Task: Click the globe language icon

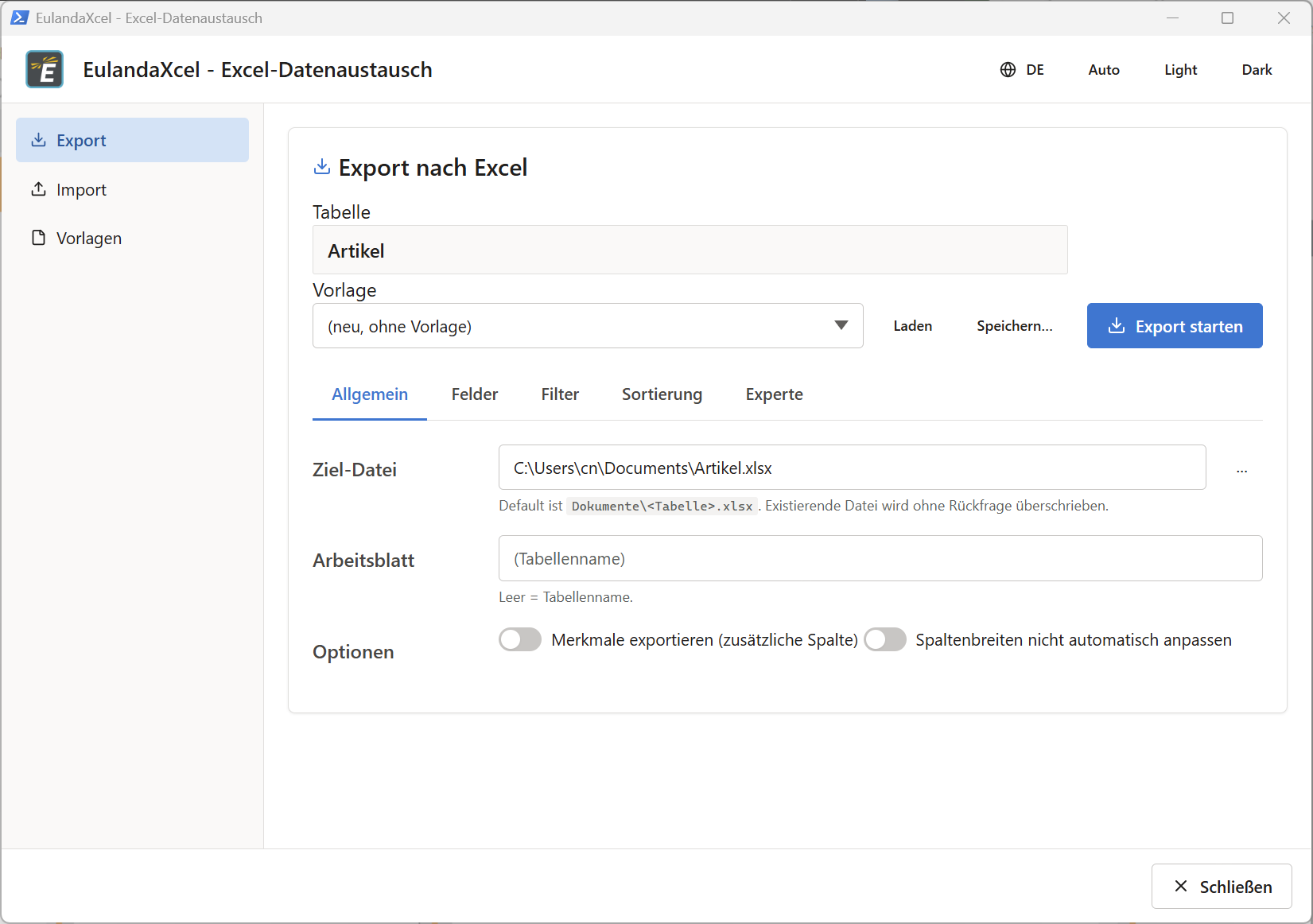Action: coord(1008,70)
